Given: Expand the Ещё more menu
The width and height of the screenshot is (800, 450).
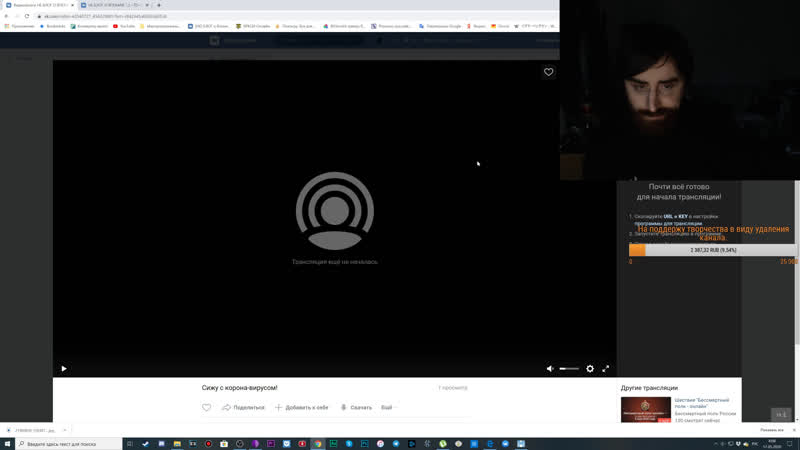Looking at the screenshot, I should tap(388, 407).
